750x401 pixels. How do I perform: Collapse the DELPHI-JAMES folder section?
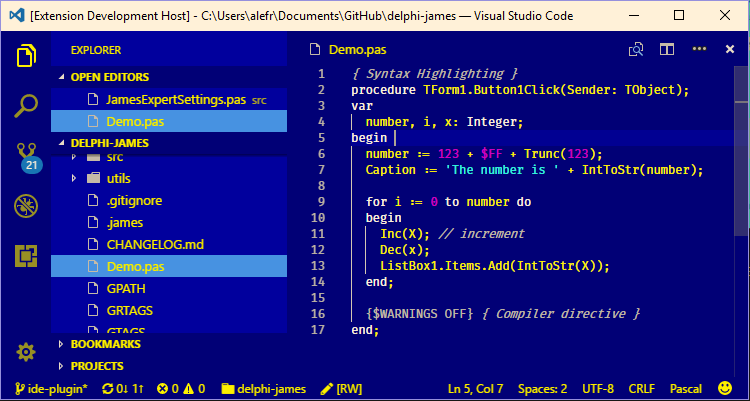[x=169, y=143]
